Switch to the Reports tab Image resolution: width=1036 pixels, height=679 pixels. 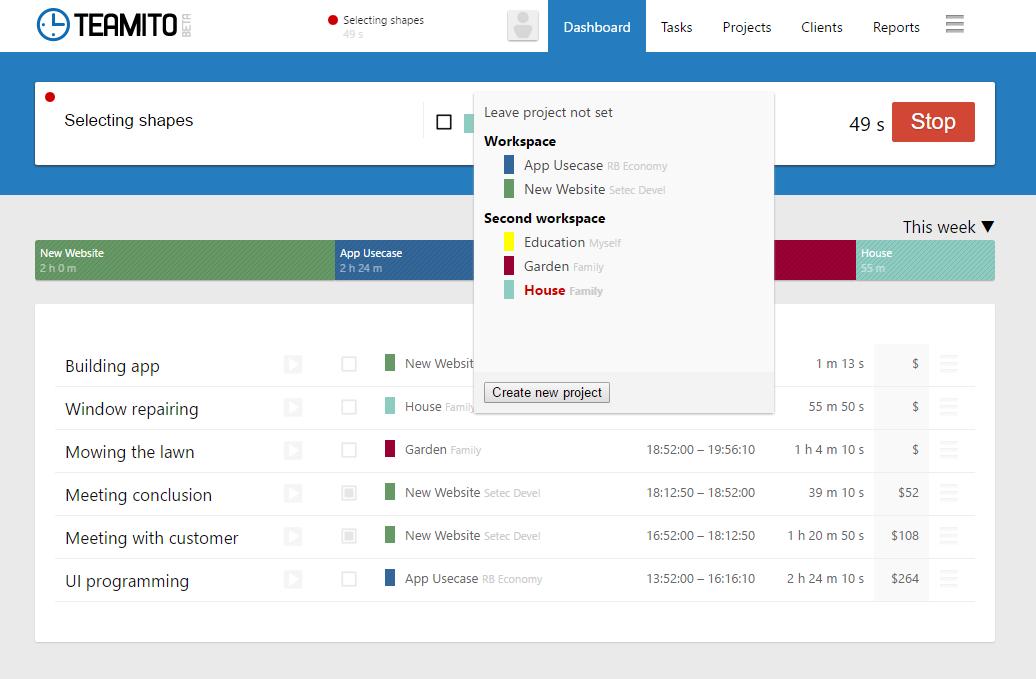895,27
